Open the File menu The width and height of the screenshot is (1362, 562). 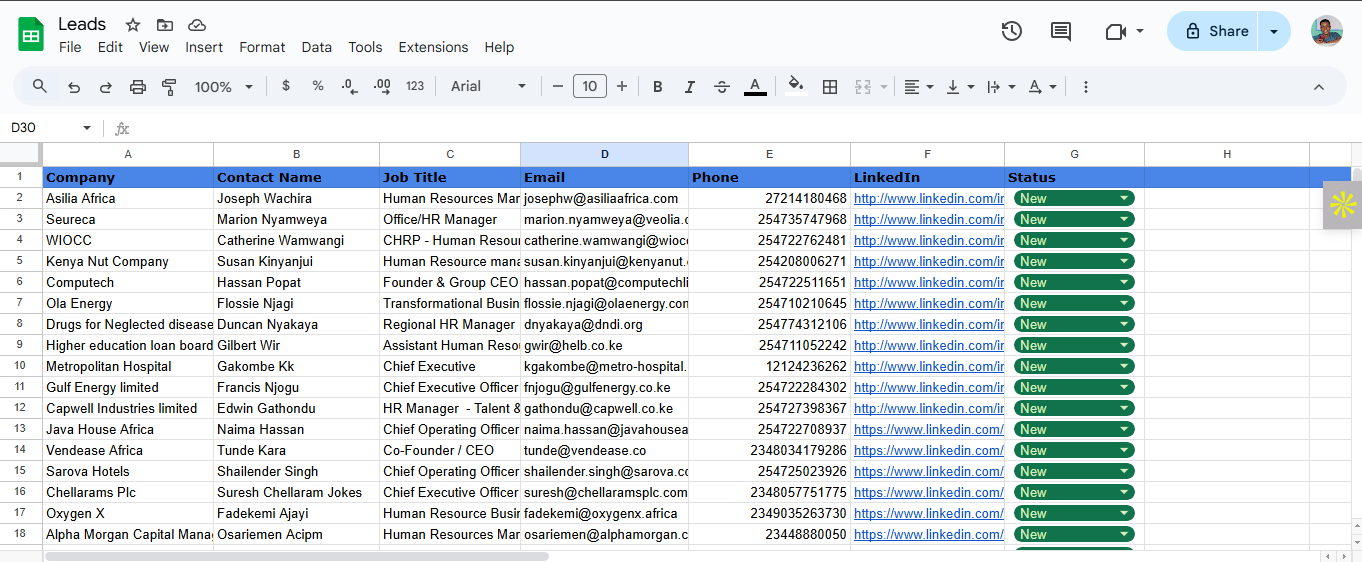pos(70,47)
